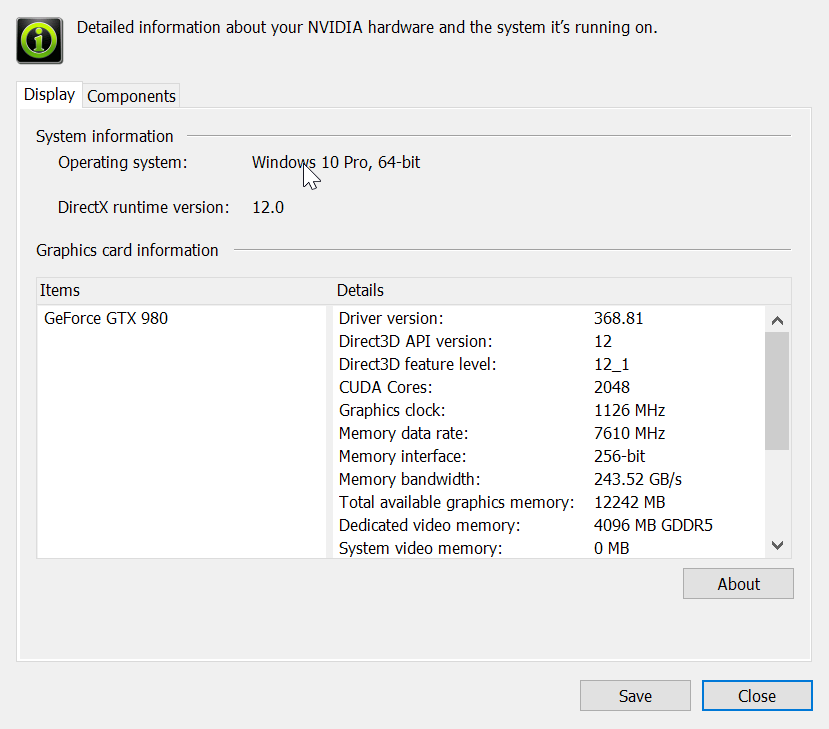This screenshot has width=829, height=729.
Task: Click the Graphics clock entry
Action: coord(550,410)
